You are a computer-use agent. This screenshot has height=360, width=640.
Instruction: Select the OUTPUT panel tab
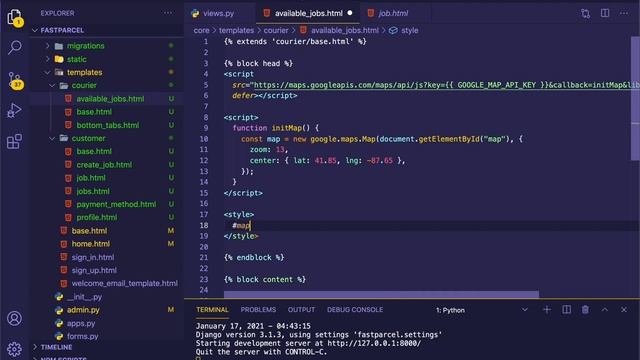click(x=301, y=310)
